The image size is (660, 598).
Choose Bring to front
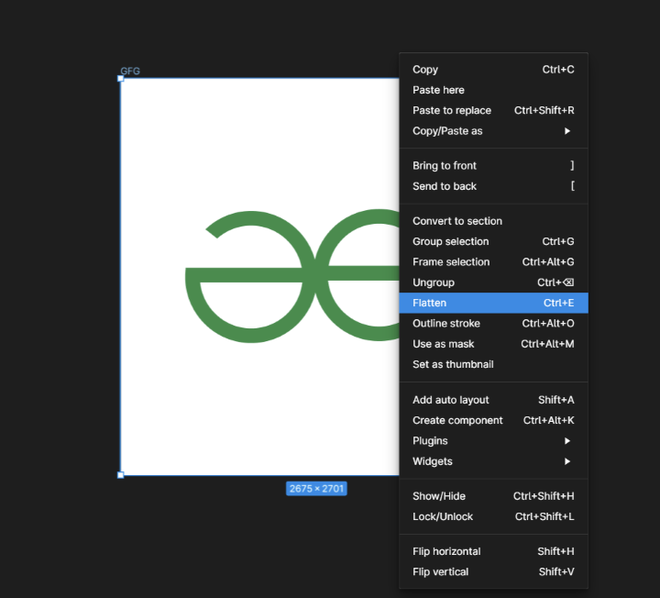coord(493,166)
